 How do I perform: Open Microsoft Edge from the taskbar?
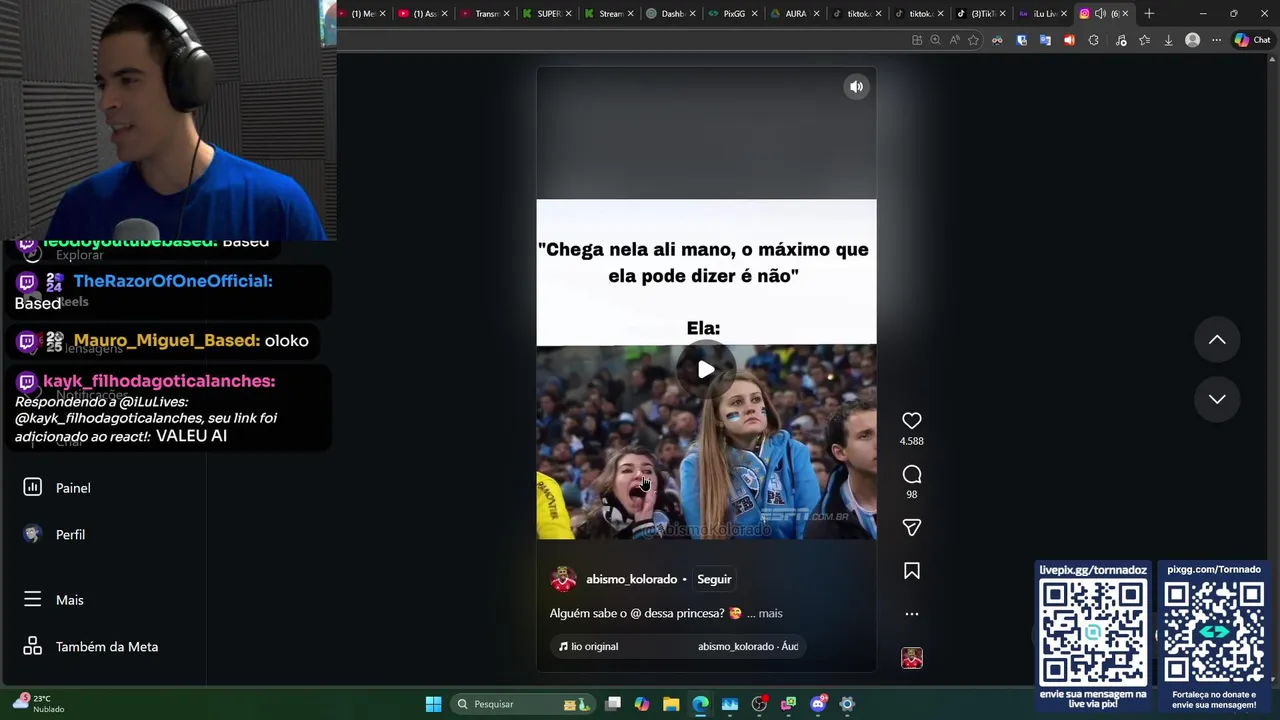click(x=700, y=704)
